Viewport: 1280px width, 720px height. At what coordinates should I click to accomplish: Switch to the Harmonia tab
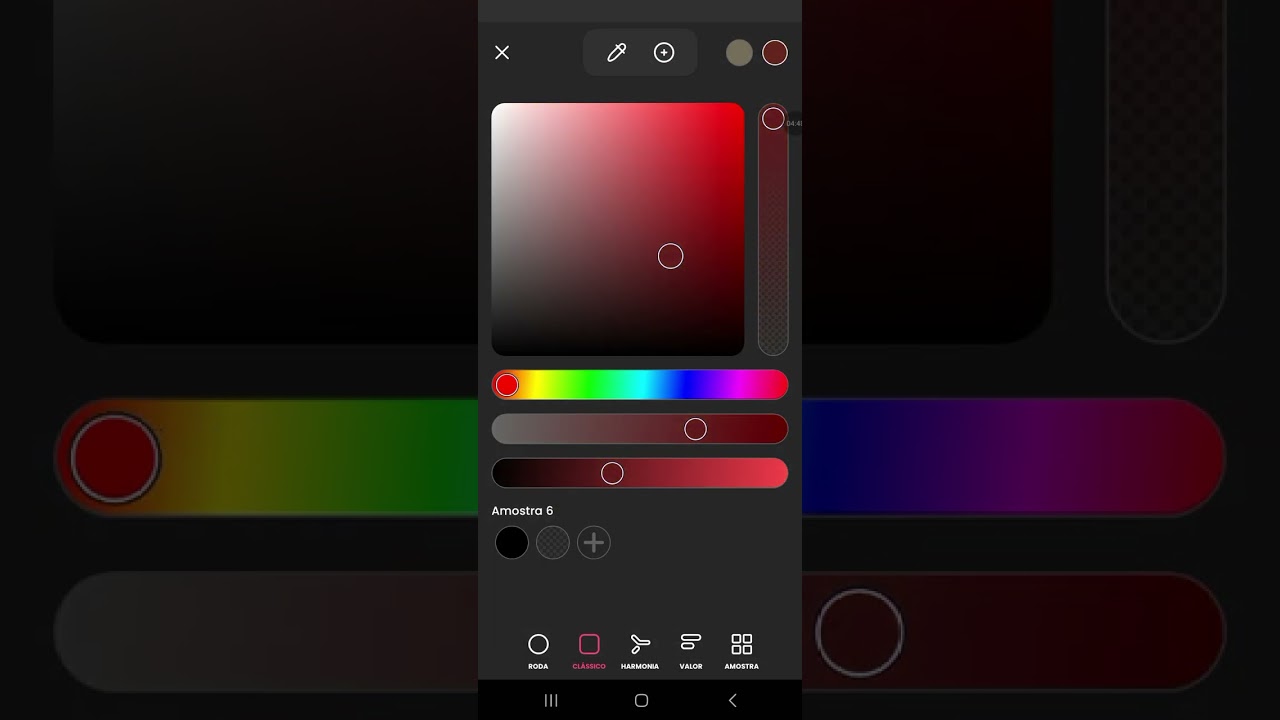[x=640, y=651]
